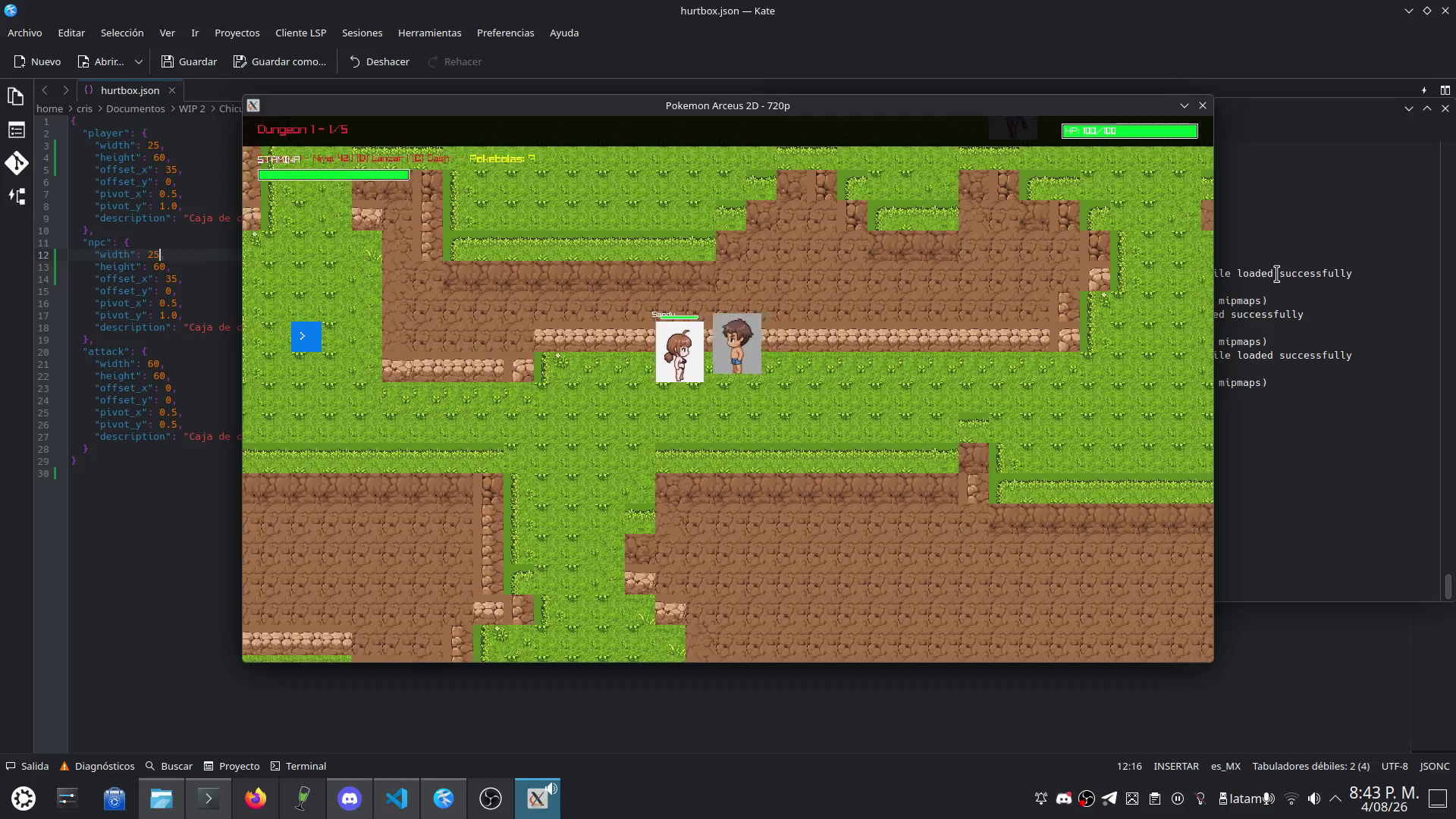The width and height of the screenshot is (1456, 819).
Task: Click the Nuevo toolbar button
Action: [37, 61]
